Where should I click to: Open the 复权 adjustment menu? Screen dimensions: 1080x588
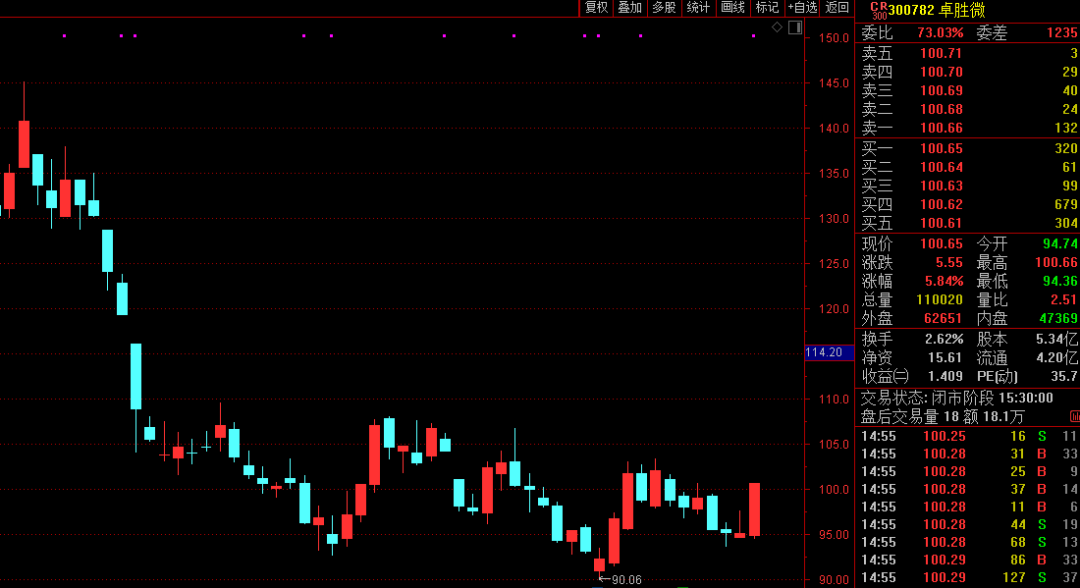pyautogui.click(x=596, y=8)
